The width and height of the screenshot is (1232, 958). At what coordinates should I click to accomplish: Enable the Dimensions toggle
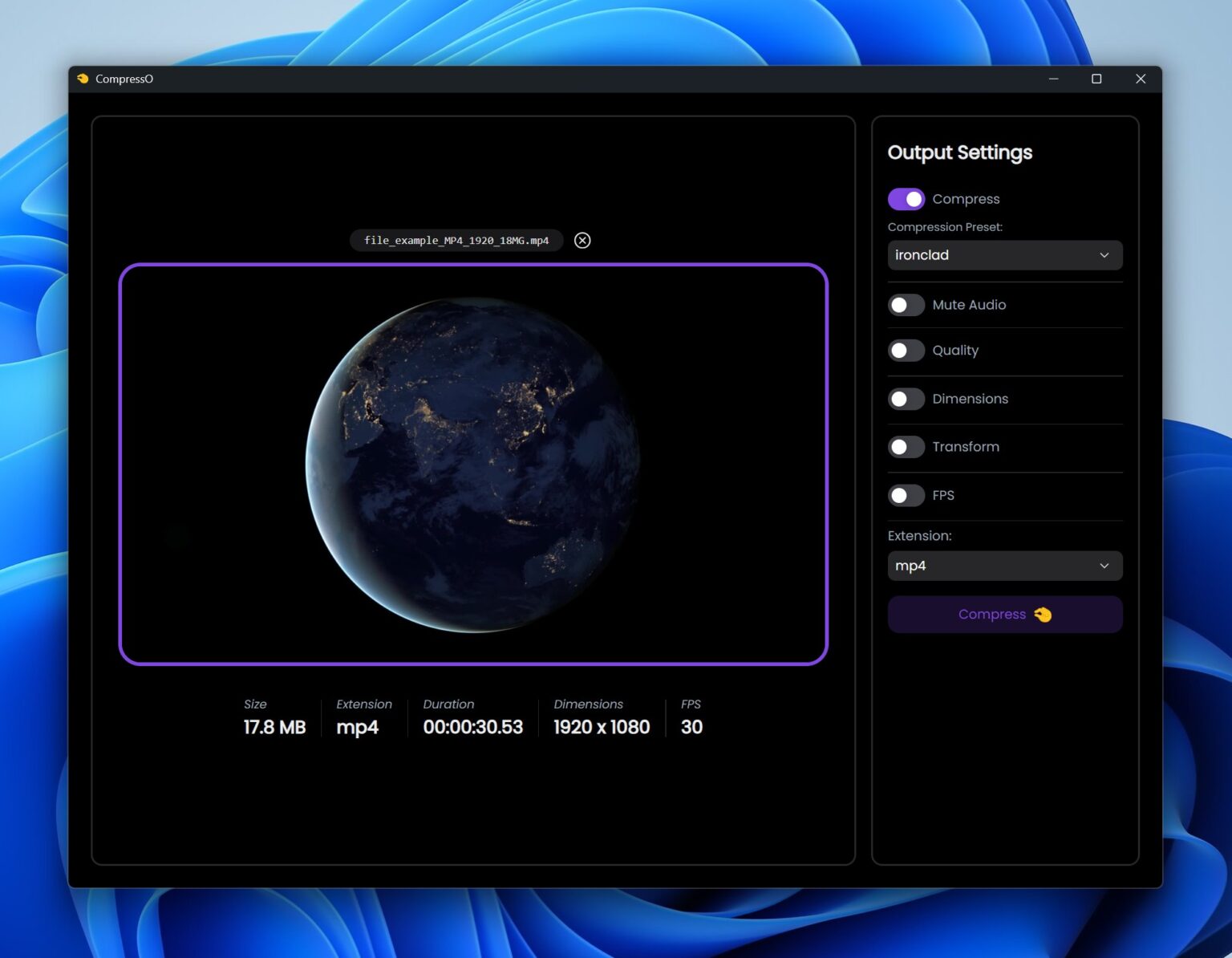coord(906,399)
